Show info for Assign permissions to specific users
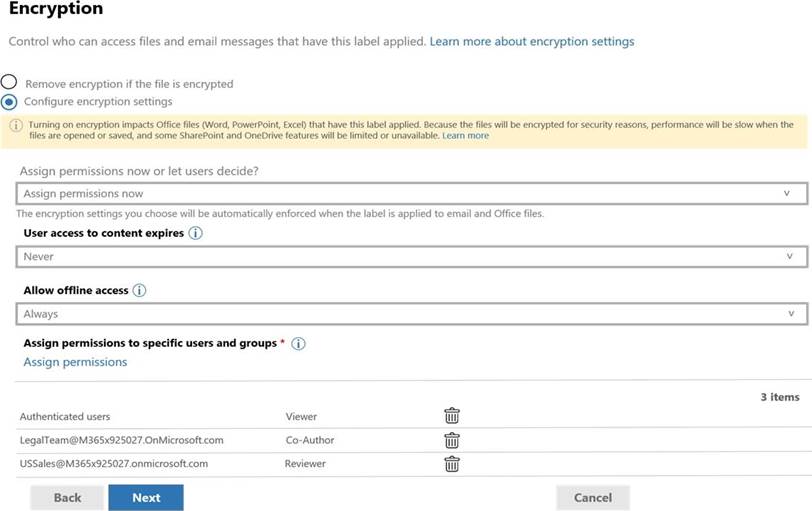The width and height of the screenshot is (812, 511). point(298,343)
